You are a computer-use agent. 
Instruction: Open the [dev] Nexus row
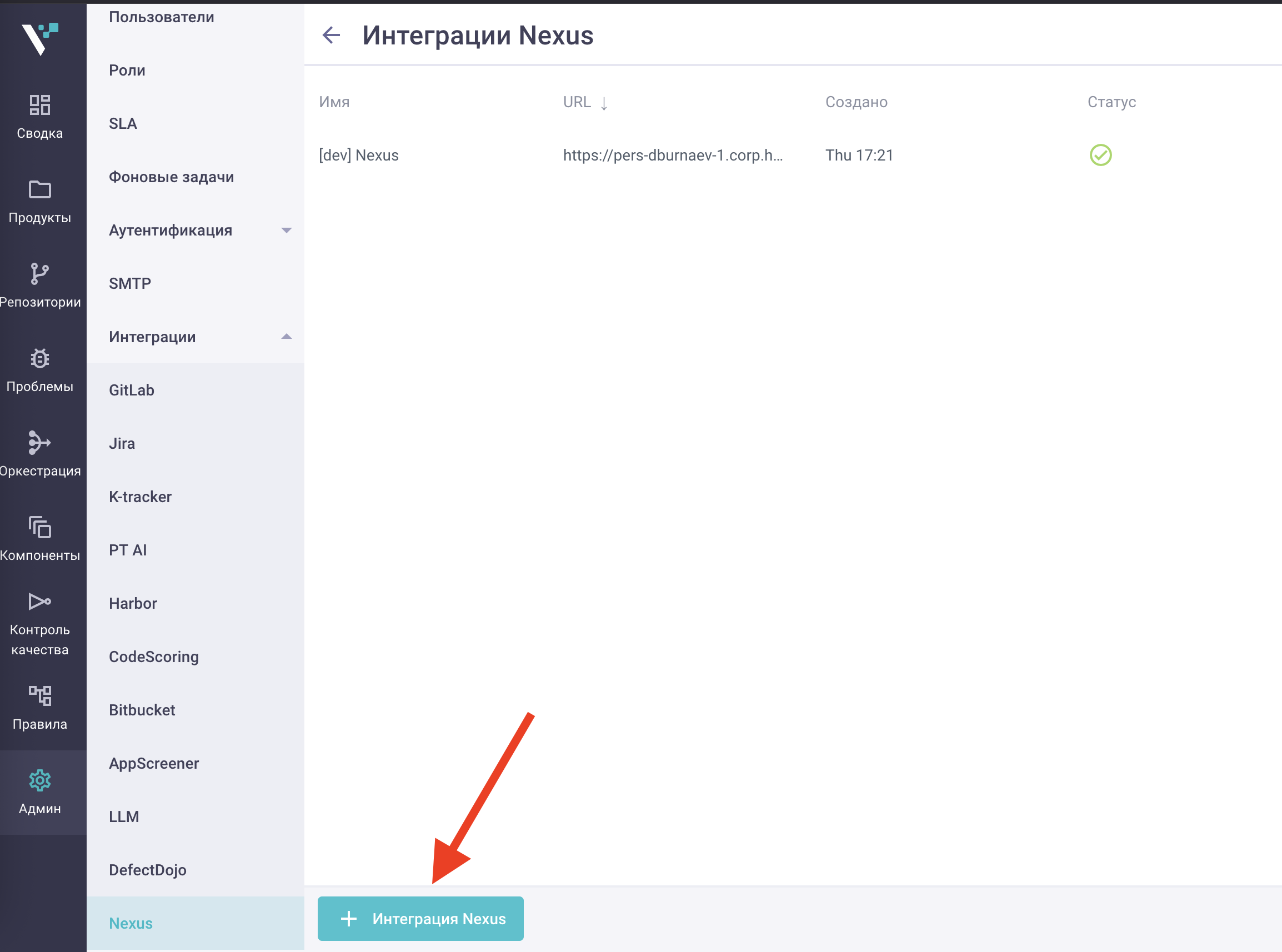pos(359,155)
